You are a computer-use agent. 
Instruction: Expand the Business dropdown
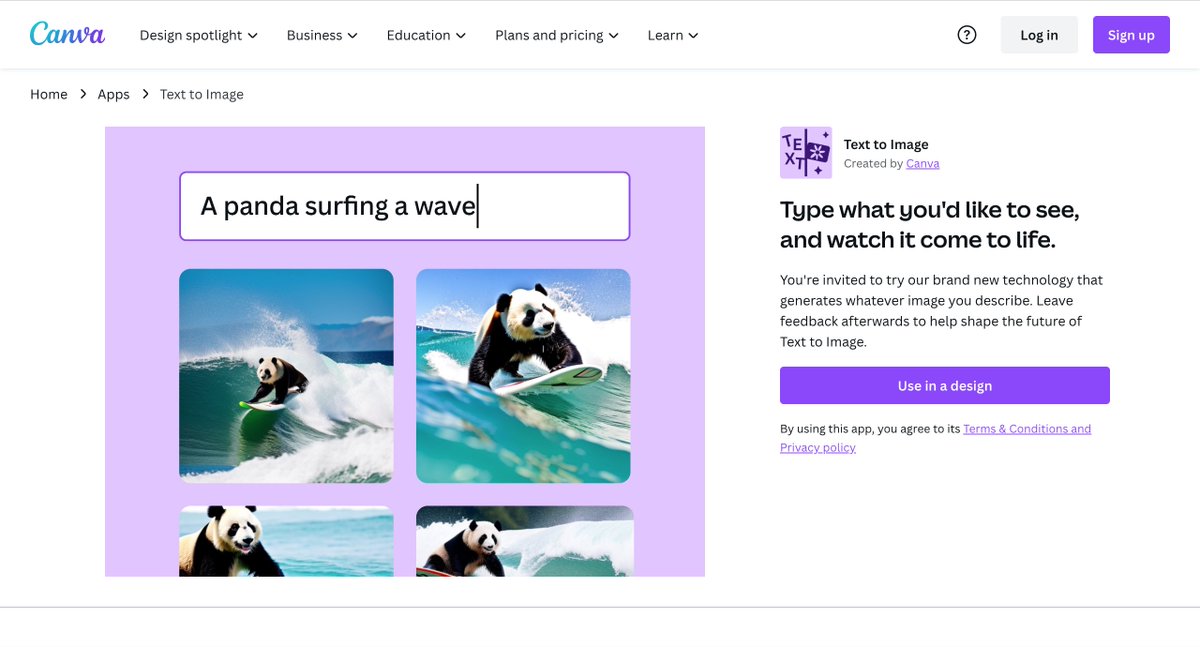[x=322, y=35]
